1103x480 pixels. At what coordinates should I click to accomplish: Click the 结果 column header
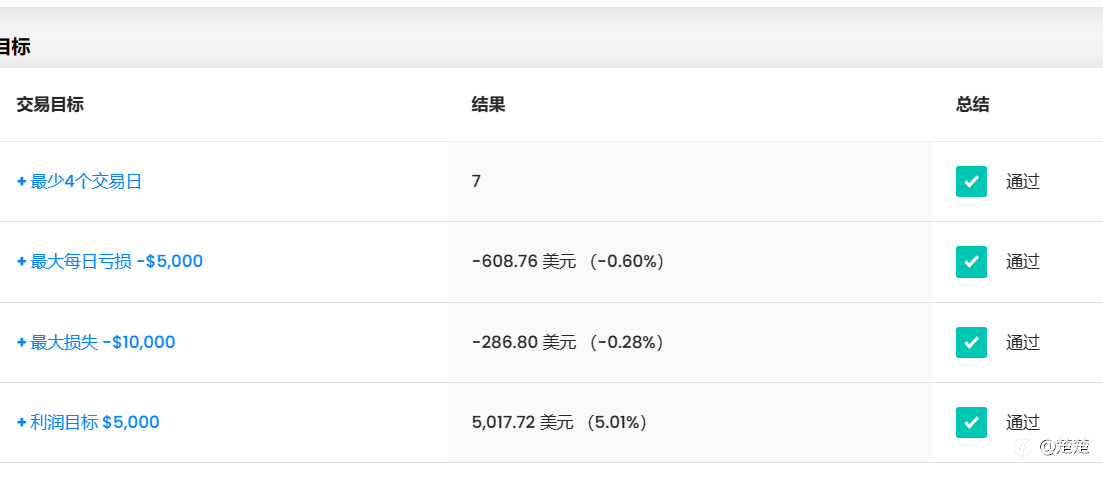[488, 105]
